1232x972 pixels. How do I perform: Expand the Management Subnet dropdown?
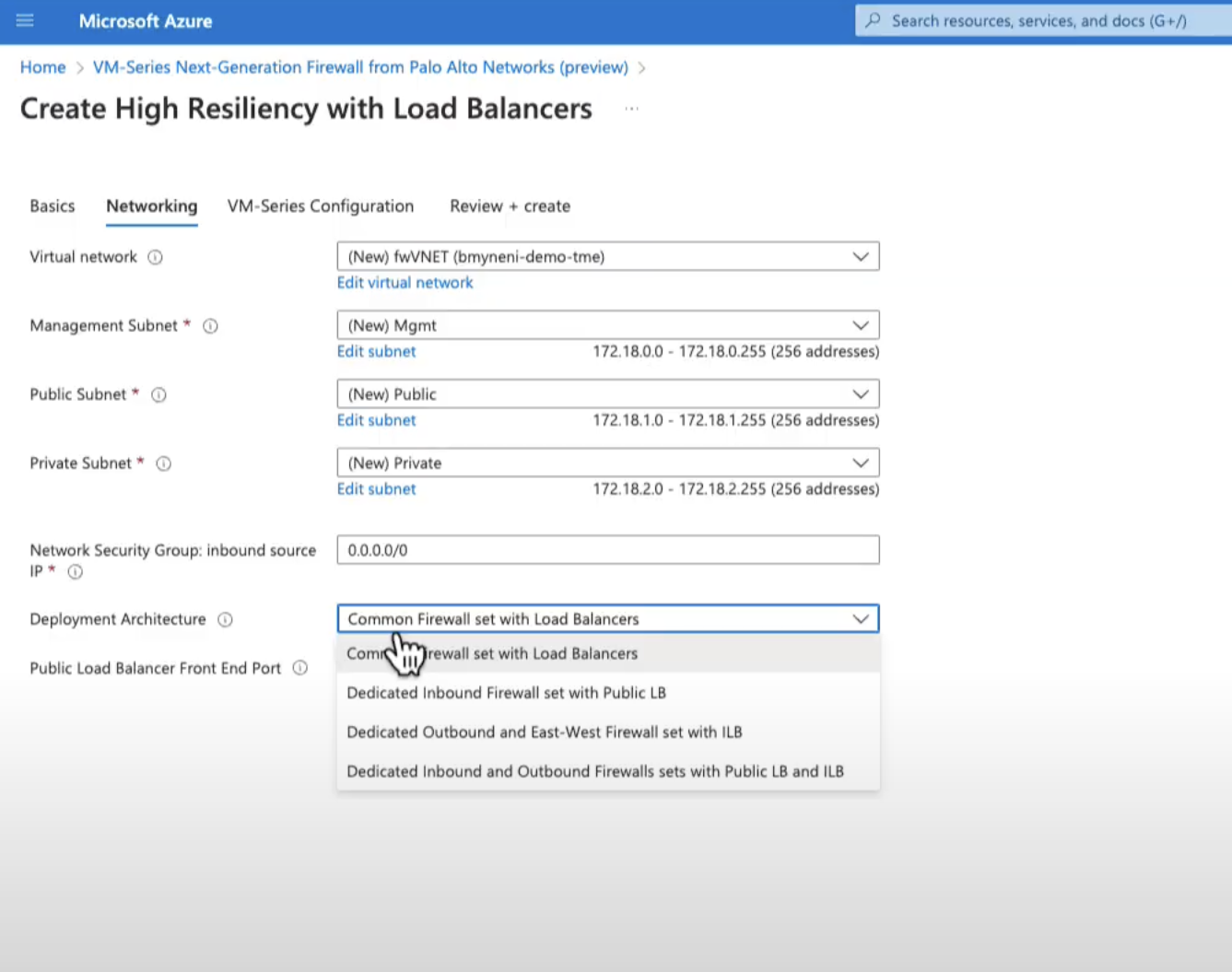(x=607, y=325)
